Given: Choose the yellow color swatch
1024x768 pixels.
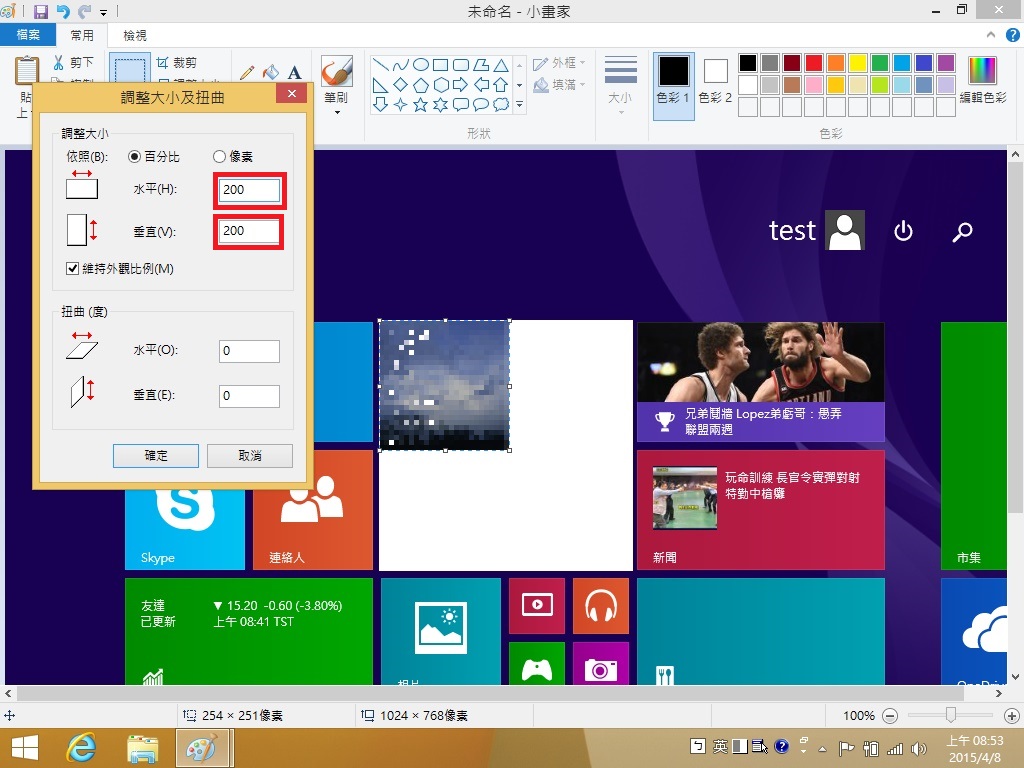Looking at the screenshot, I should coord(857,63).
